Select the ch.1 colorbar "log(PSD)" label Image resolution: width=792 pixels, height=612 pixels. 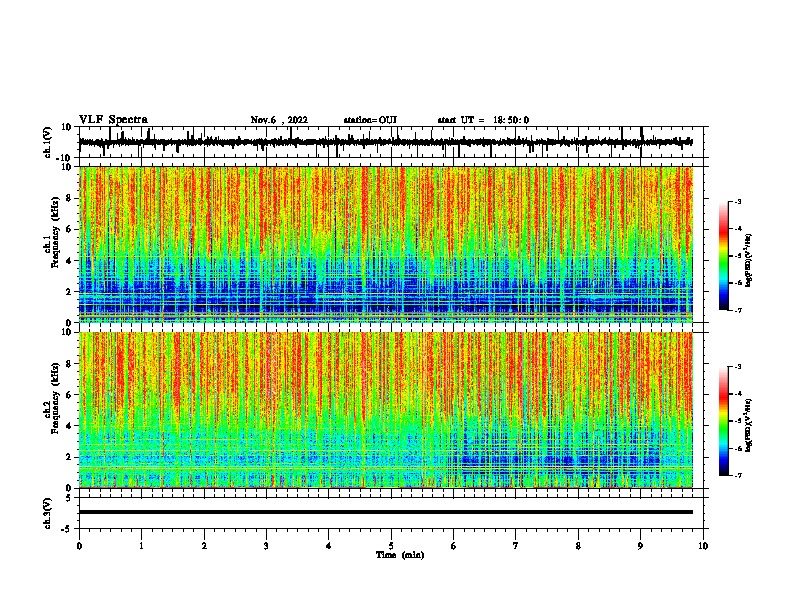tap(749, 261)
